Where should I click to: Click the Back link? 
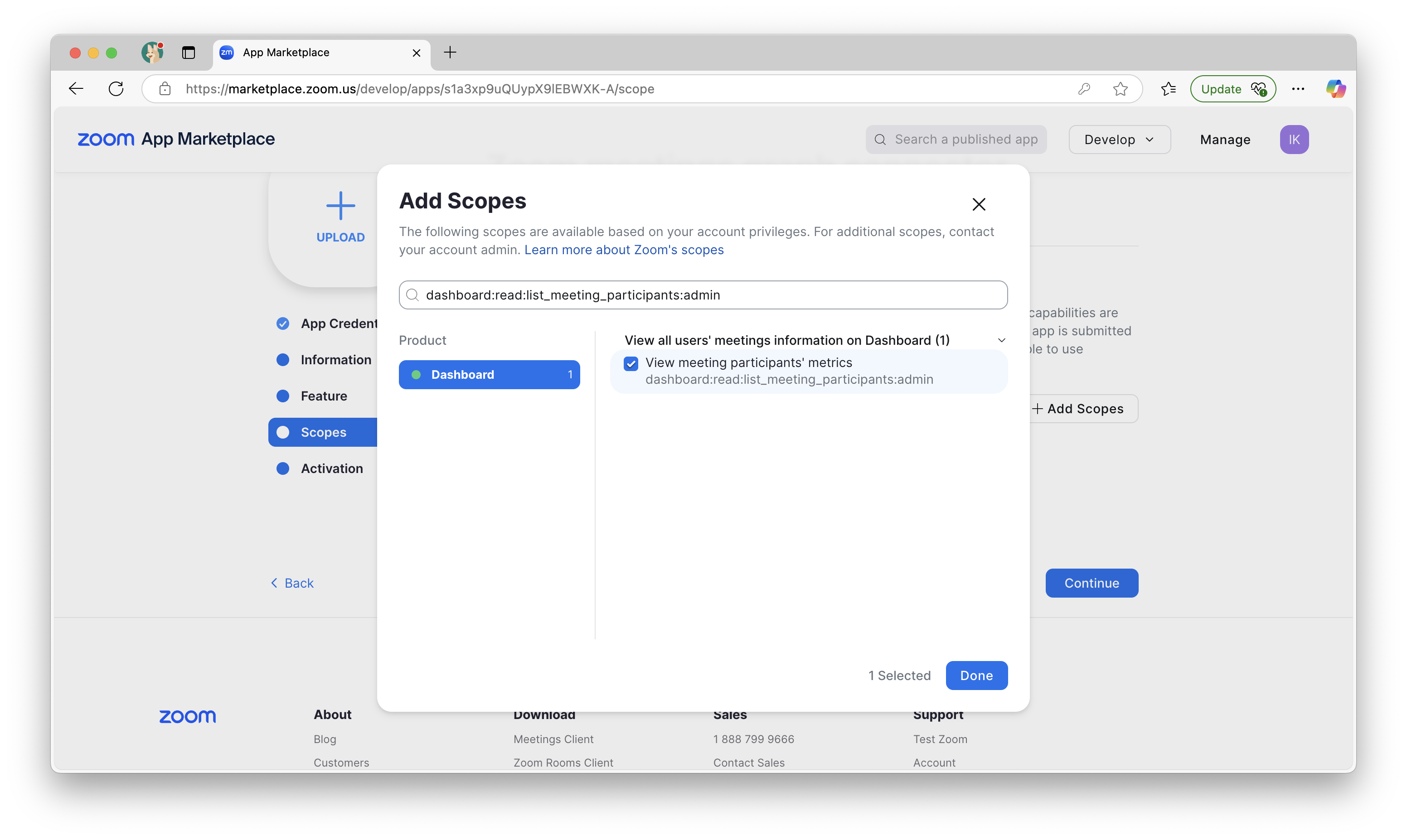[291, 583]
